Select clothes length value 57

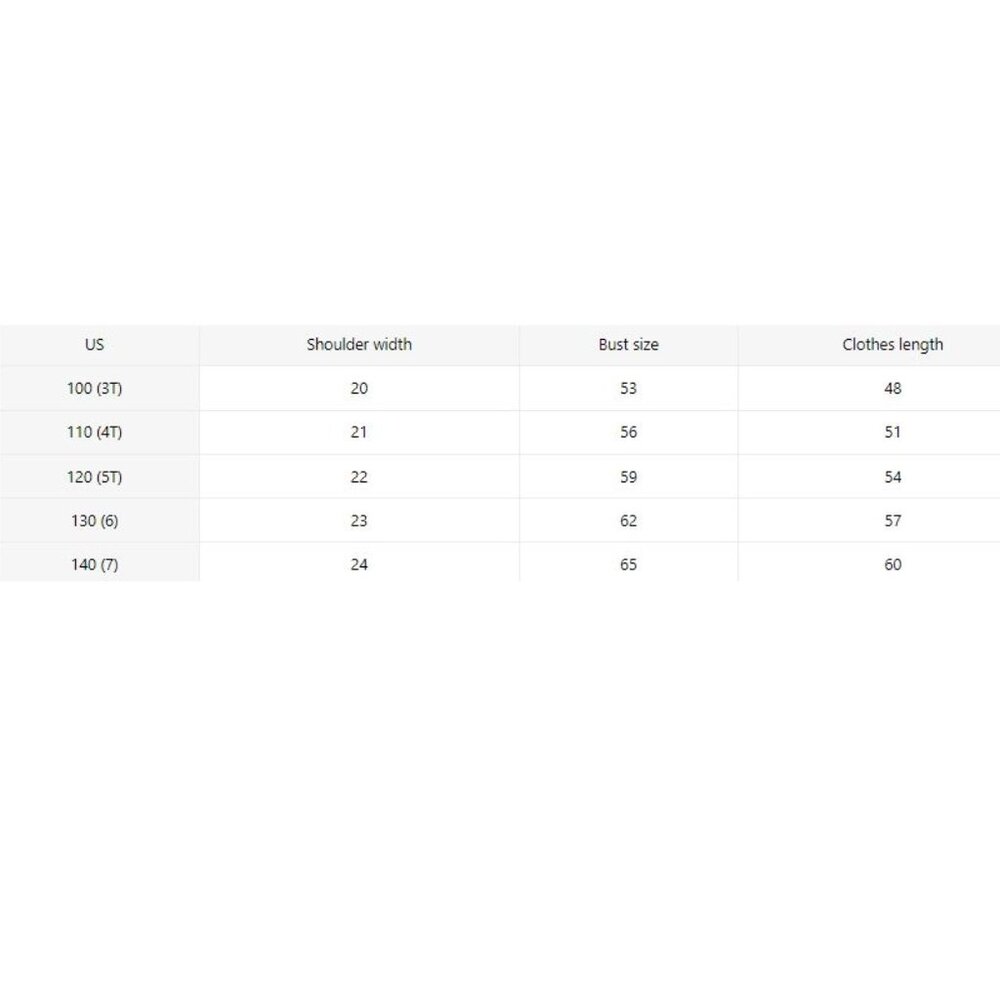(x=893, y=521)
